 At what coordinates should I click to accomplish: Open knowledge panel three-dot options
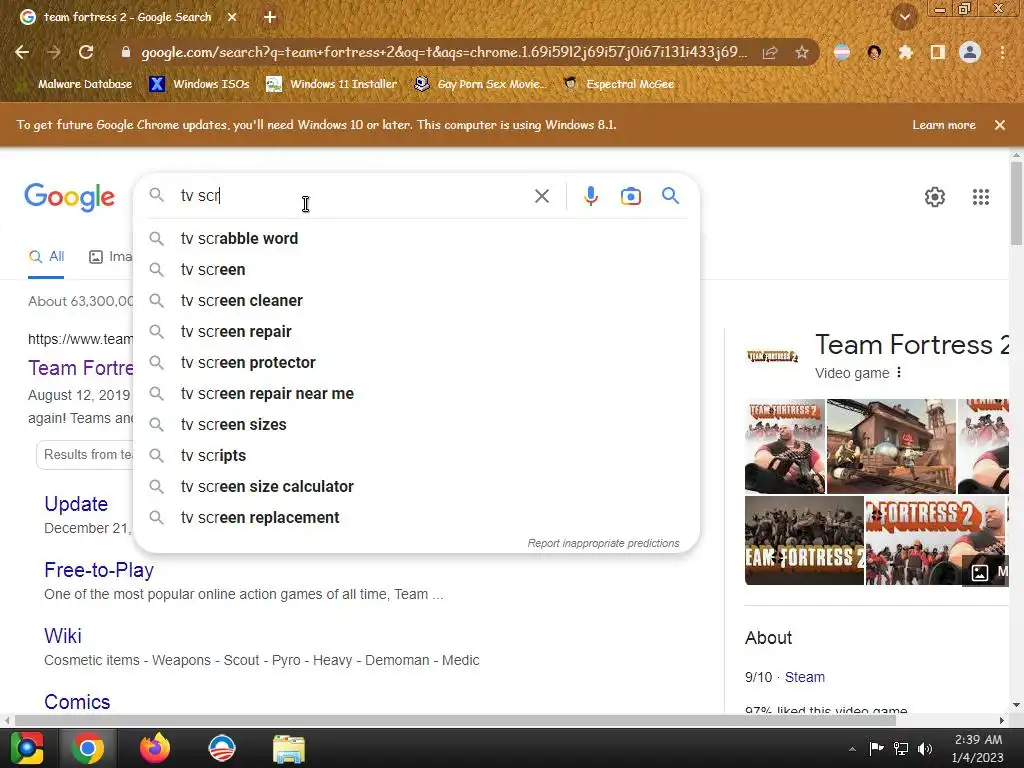[899, 372]
